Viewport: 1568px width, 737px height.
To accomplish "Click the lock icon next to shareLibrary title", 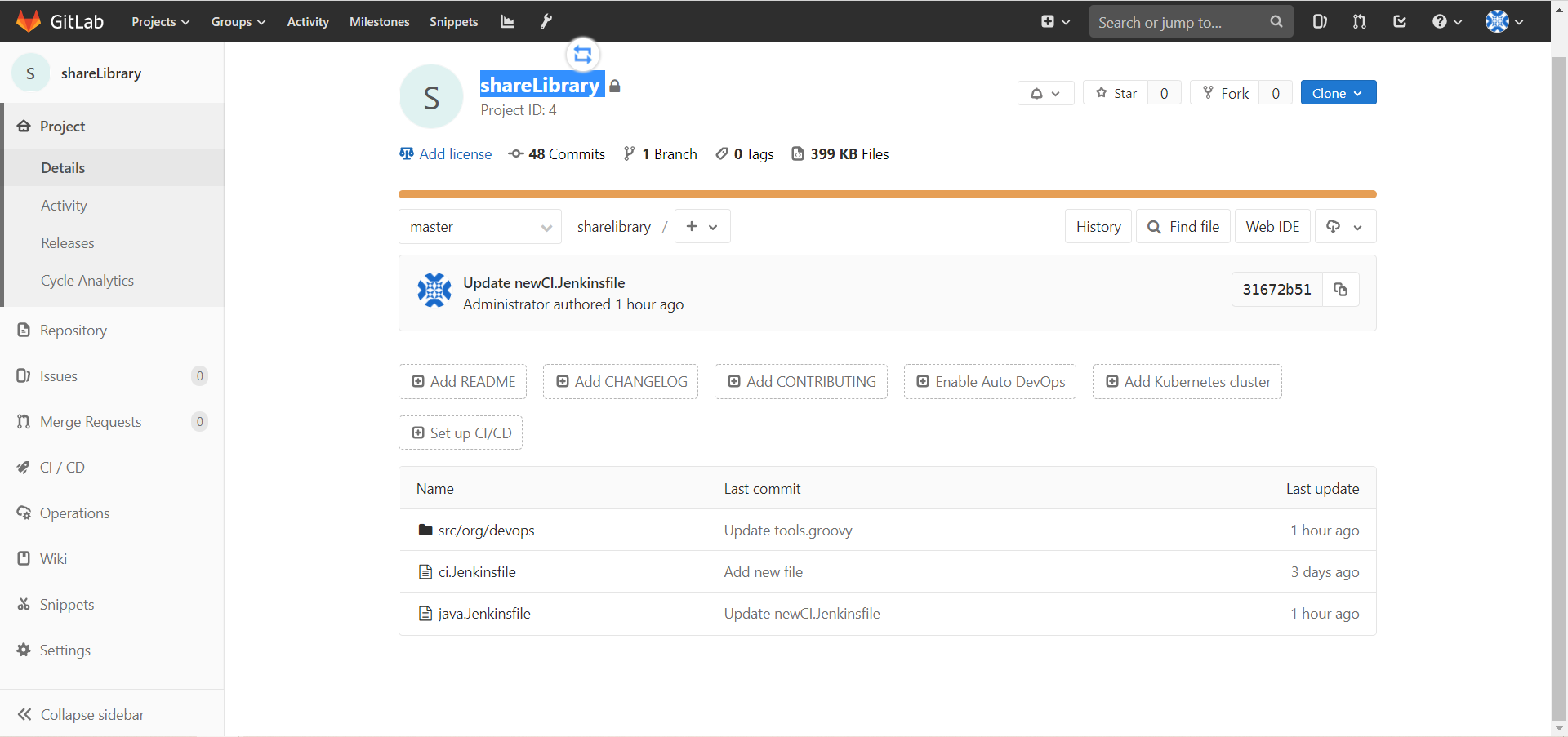I will tap(615, 86).
